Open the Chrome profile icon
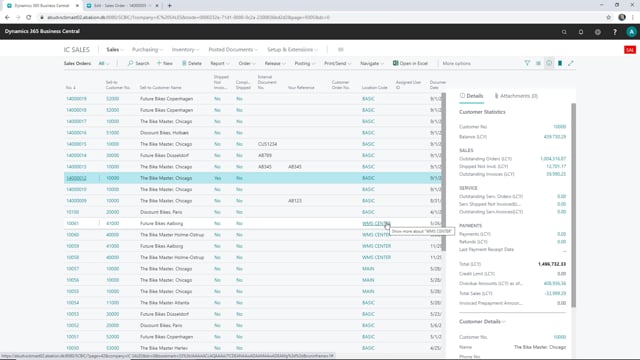 click(x=622, y=17)
